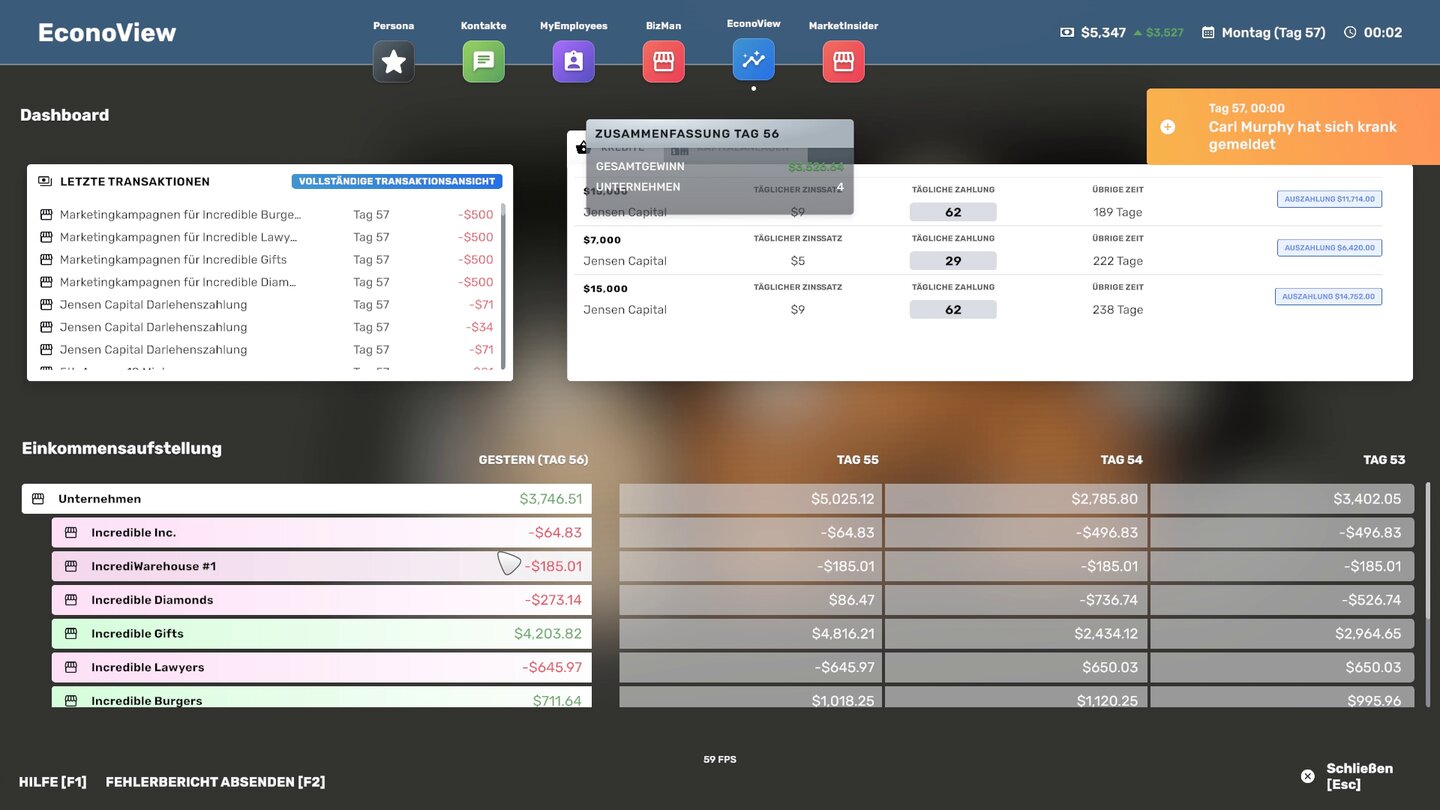The image size is (1440, 810).
Task: Click the cash balance icon in header
Action: (x=1067, y=33)
